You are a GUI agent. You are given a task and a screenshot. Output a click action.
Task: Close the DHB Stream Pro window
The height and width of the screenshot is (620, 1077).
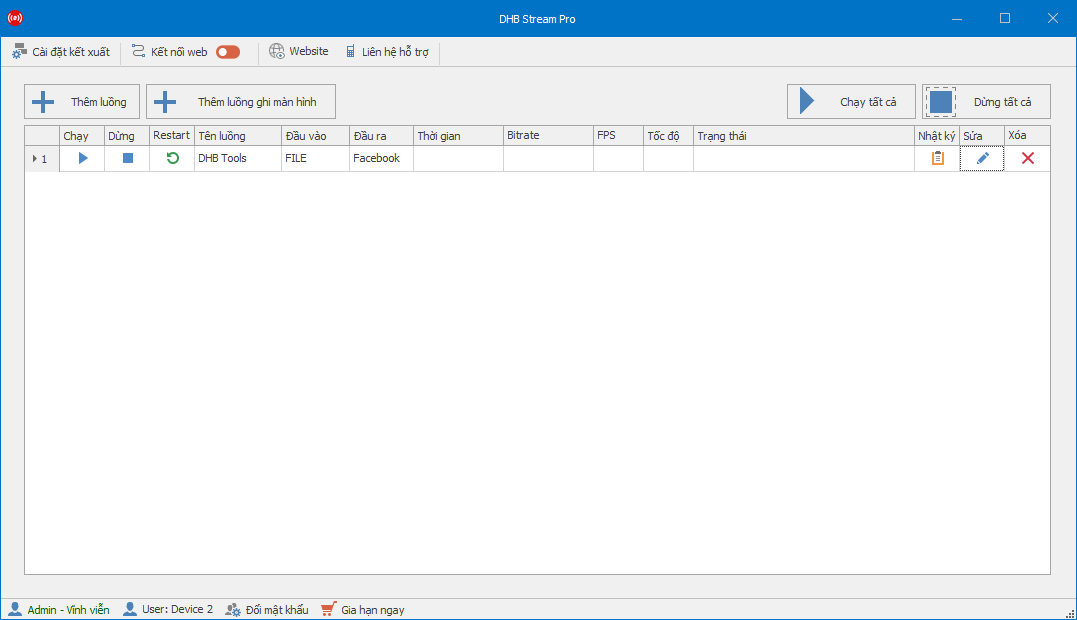click(1052, 19)
